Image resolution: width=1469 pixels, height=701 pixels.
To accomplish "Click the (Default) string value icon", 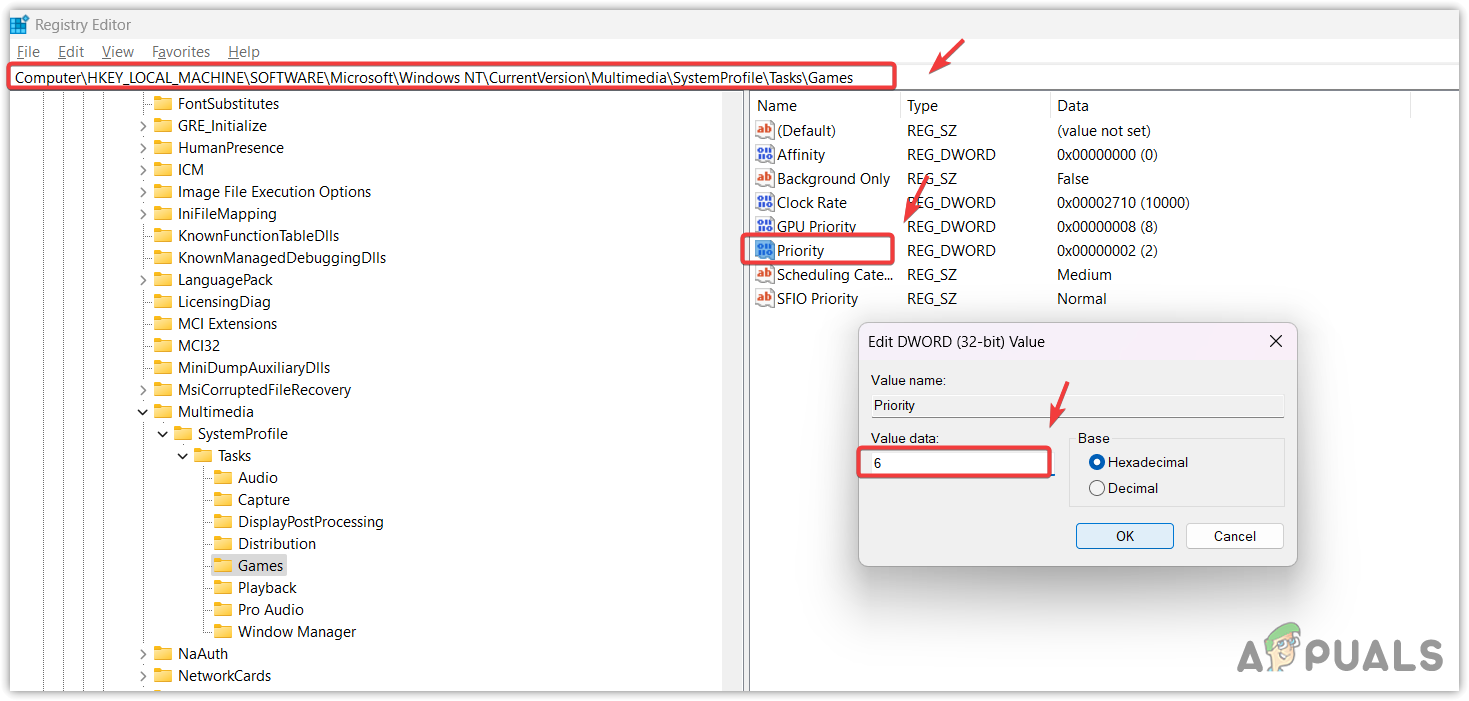I will [765, 130].
